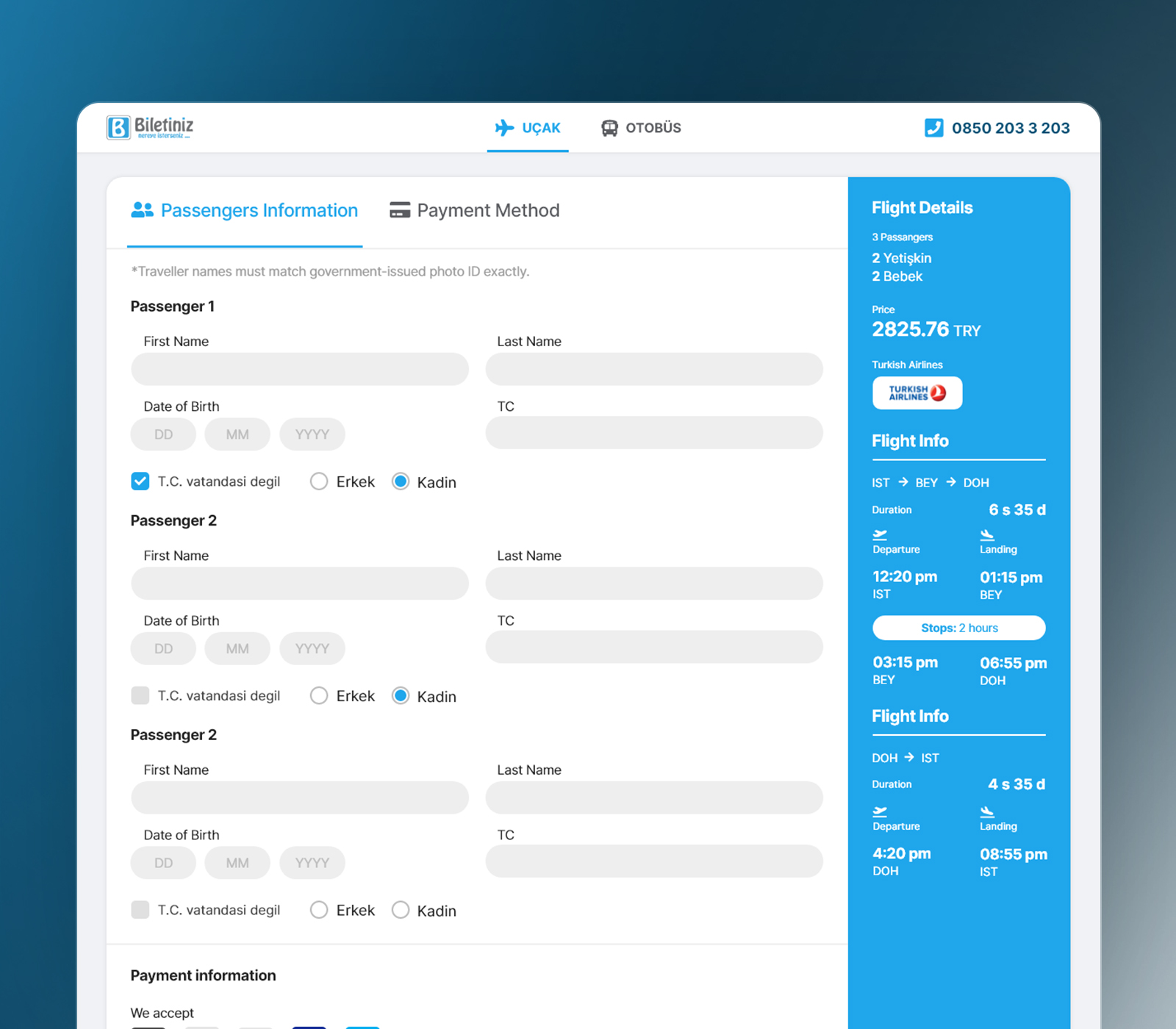The width and height of the screenshot is (1176, 1029).
Task: Click the Landing plane icon in return flight
Action: [987, 811]
